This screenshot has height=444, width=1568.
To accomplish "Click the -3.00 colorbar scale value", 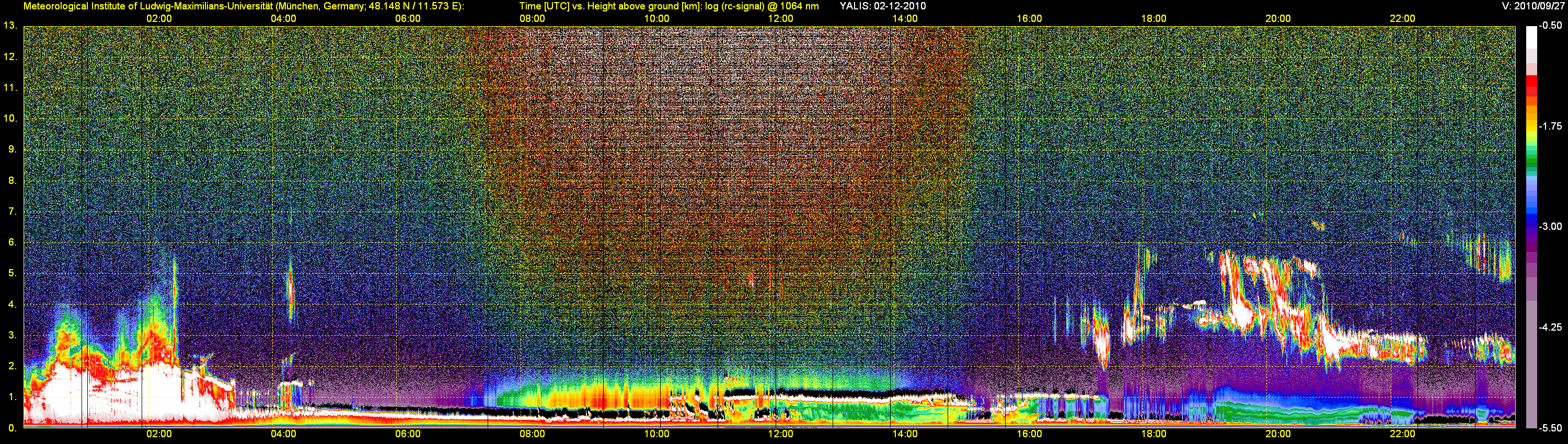I will point(1550,226).
